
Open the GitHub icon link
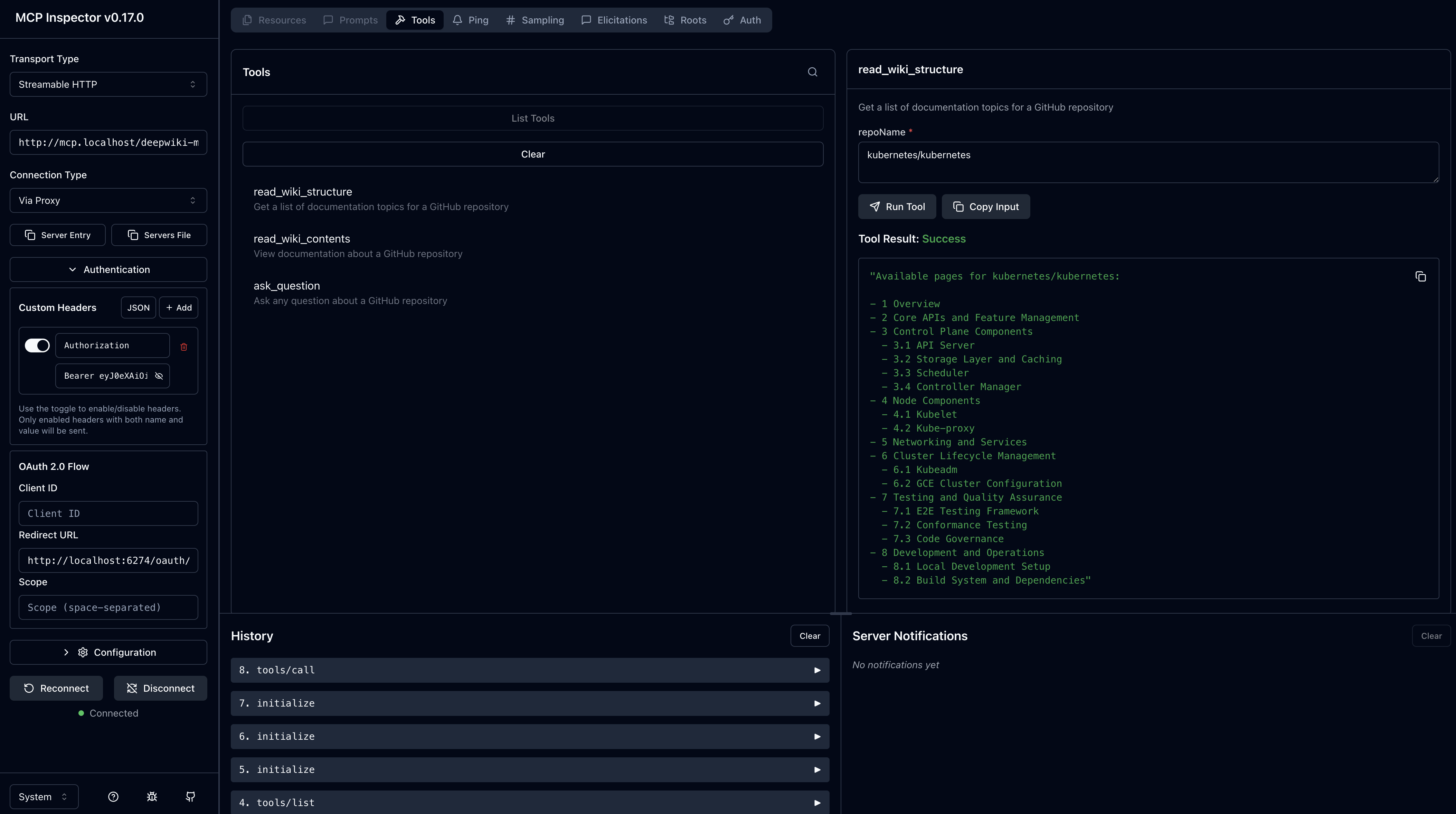pos(190,796)
